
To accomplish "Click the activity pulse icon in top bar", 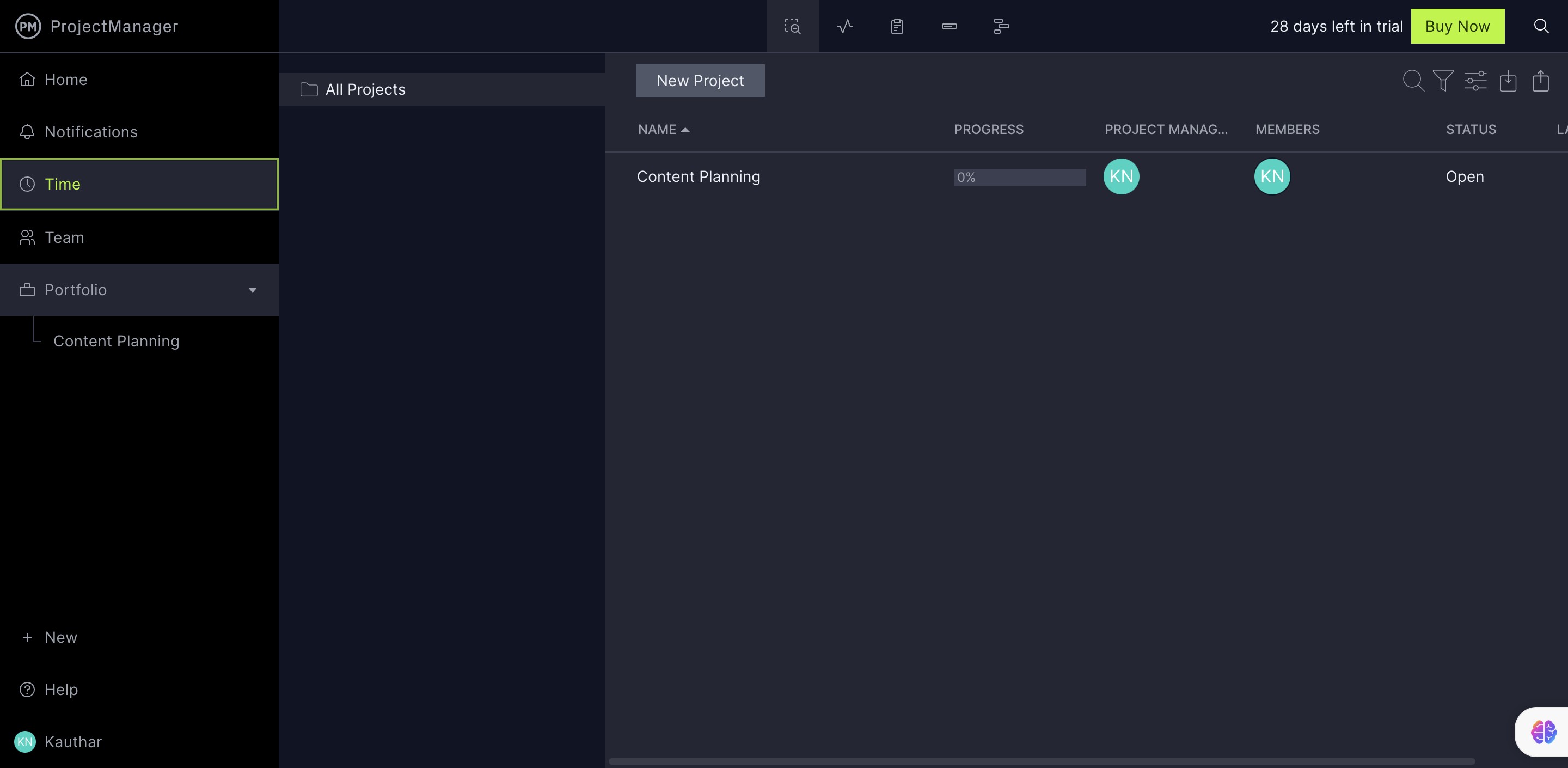I will 844,26.
